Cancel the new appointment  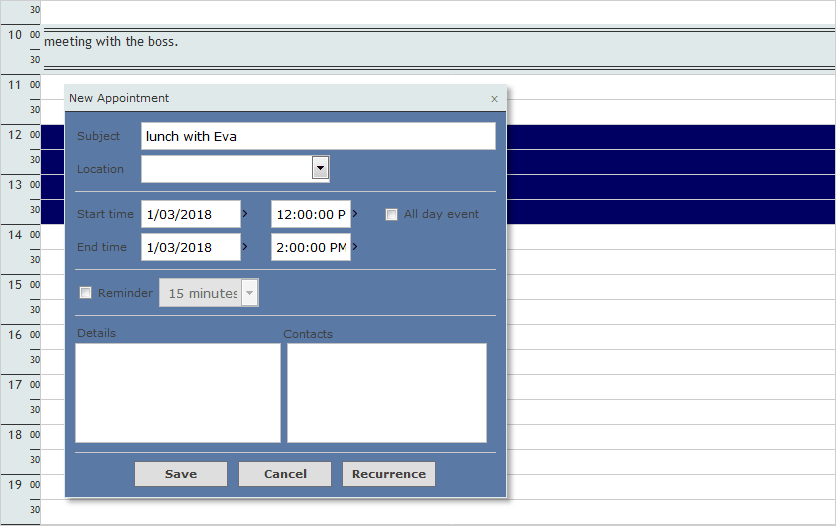click(x=285, y=474)
